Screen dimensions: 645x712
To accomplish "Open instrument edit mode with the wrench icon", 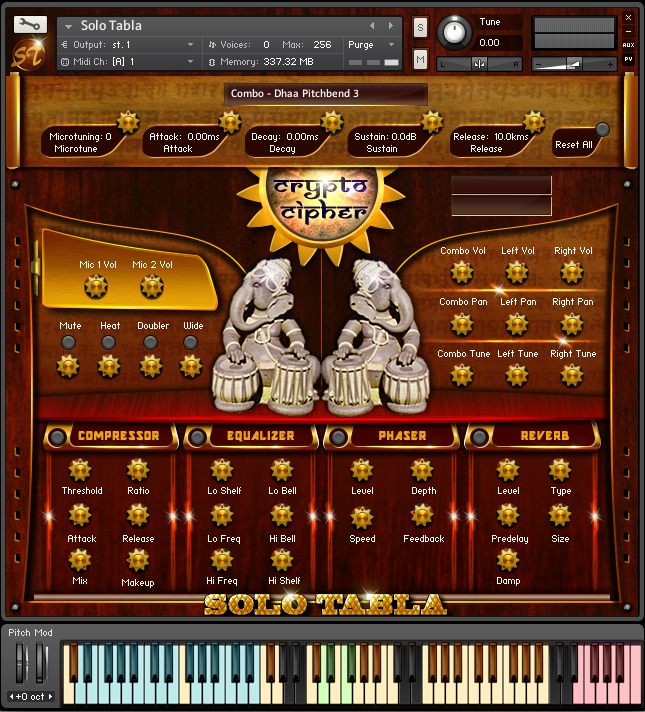I will click(30, 25).
